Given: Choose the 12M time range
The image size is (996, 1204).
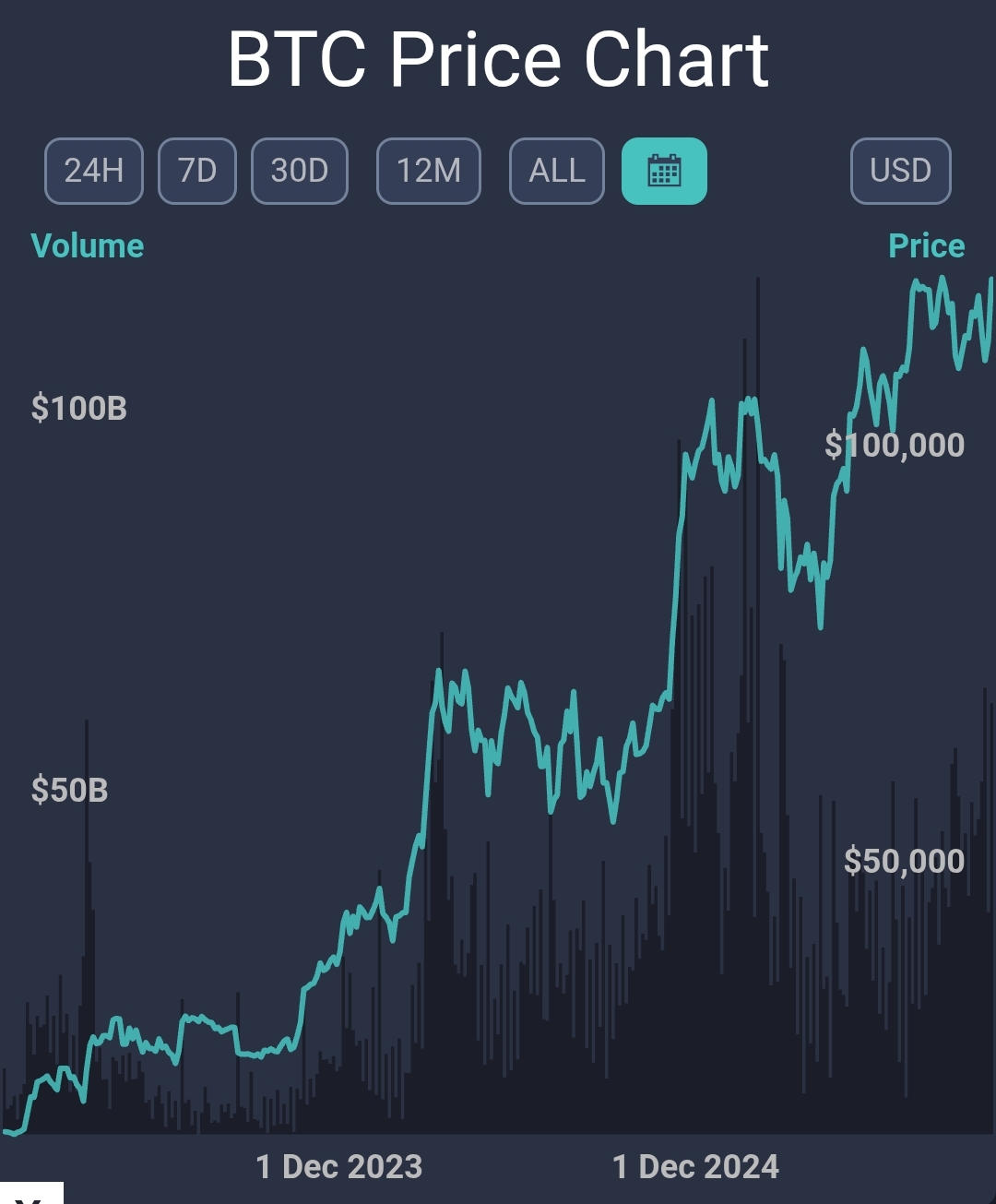Looking at the screenshot, I should [429, 171].
